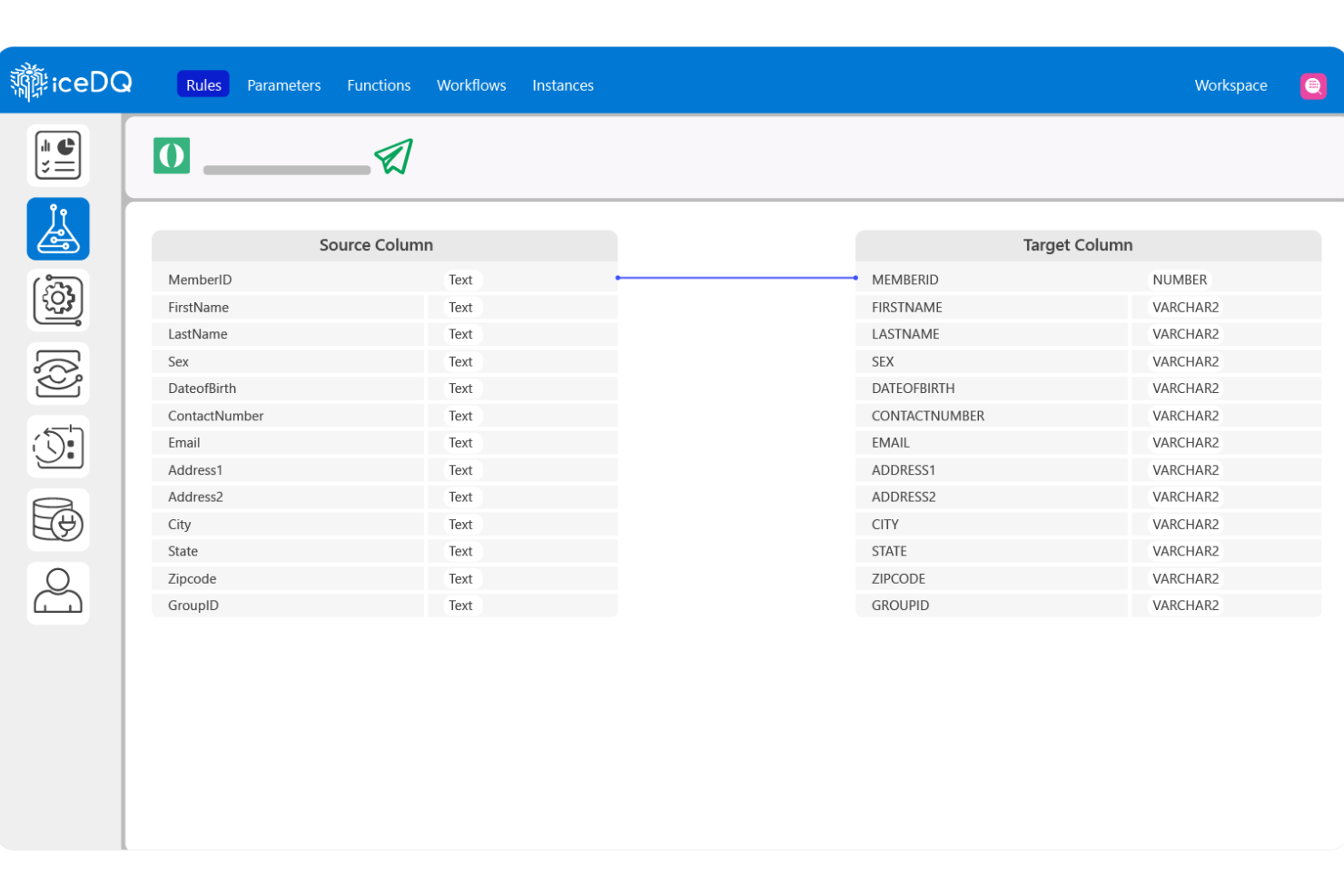Click the gray rule name bar
This screenshot has height=896, width=1344.
(x=287, y=170)
